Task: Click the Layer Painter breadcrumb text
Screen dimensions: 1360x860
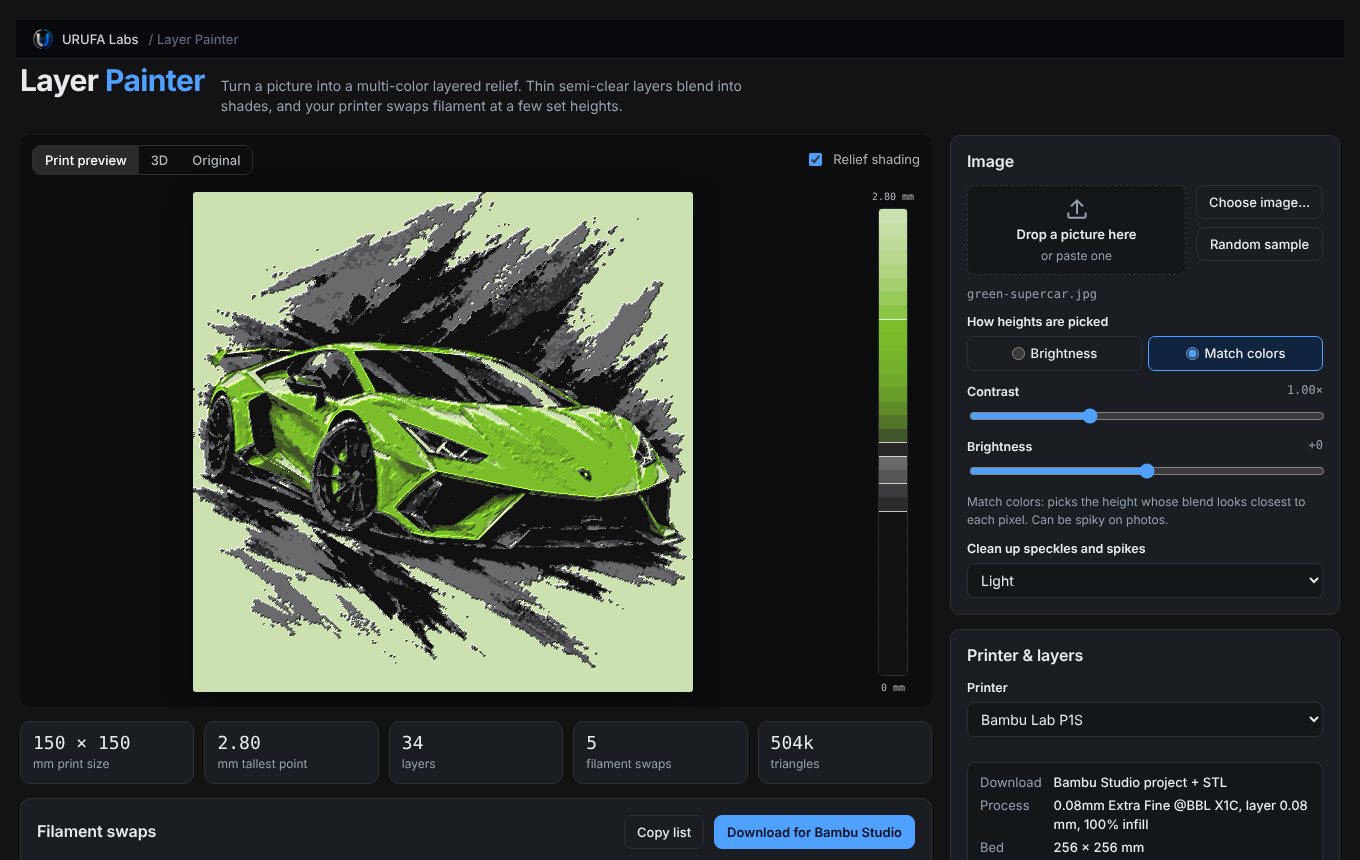Action: [x=197, y=39]
